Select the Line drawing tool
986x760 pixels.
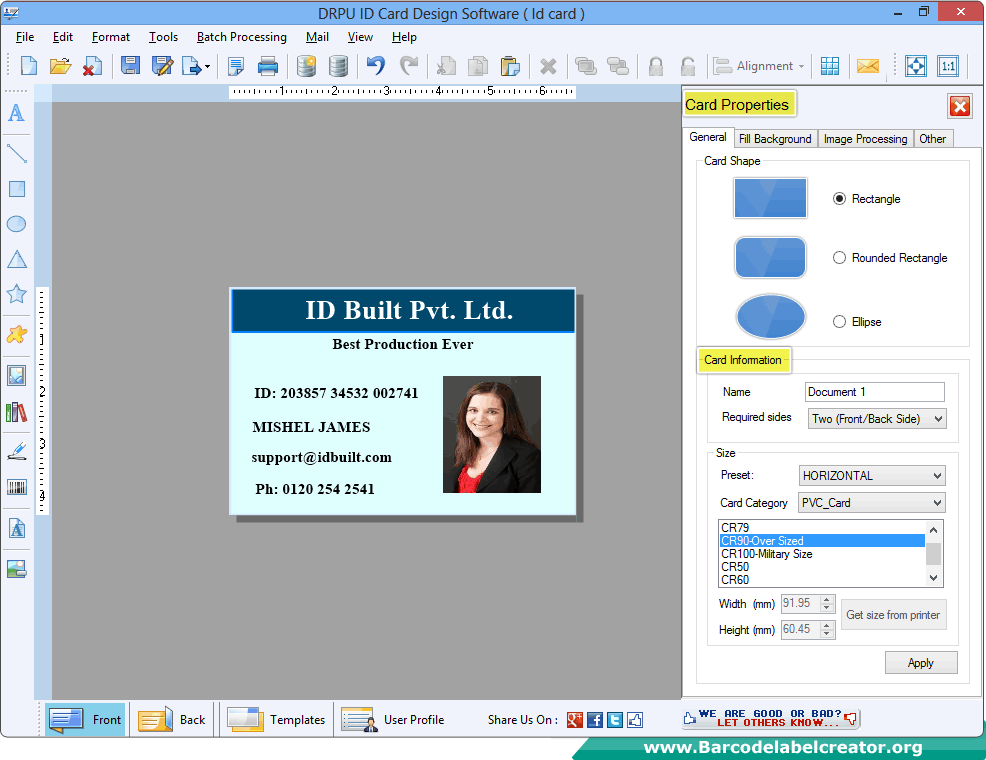(16, 153)
